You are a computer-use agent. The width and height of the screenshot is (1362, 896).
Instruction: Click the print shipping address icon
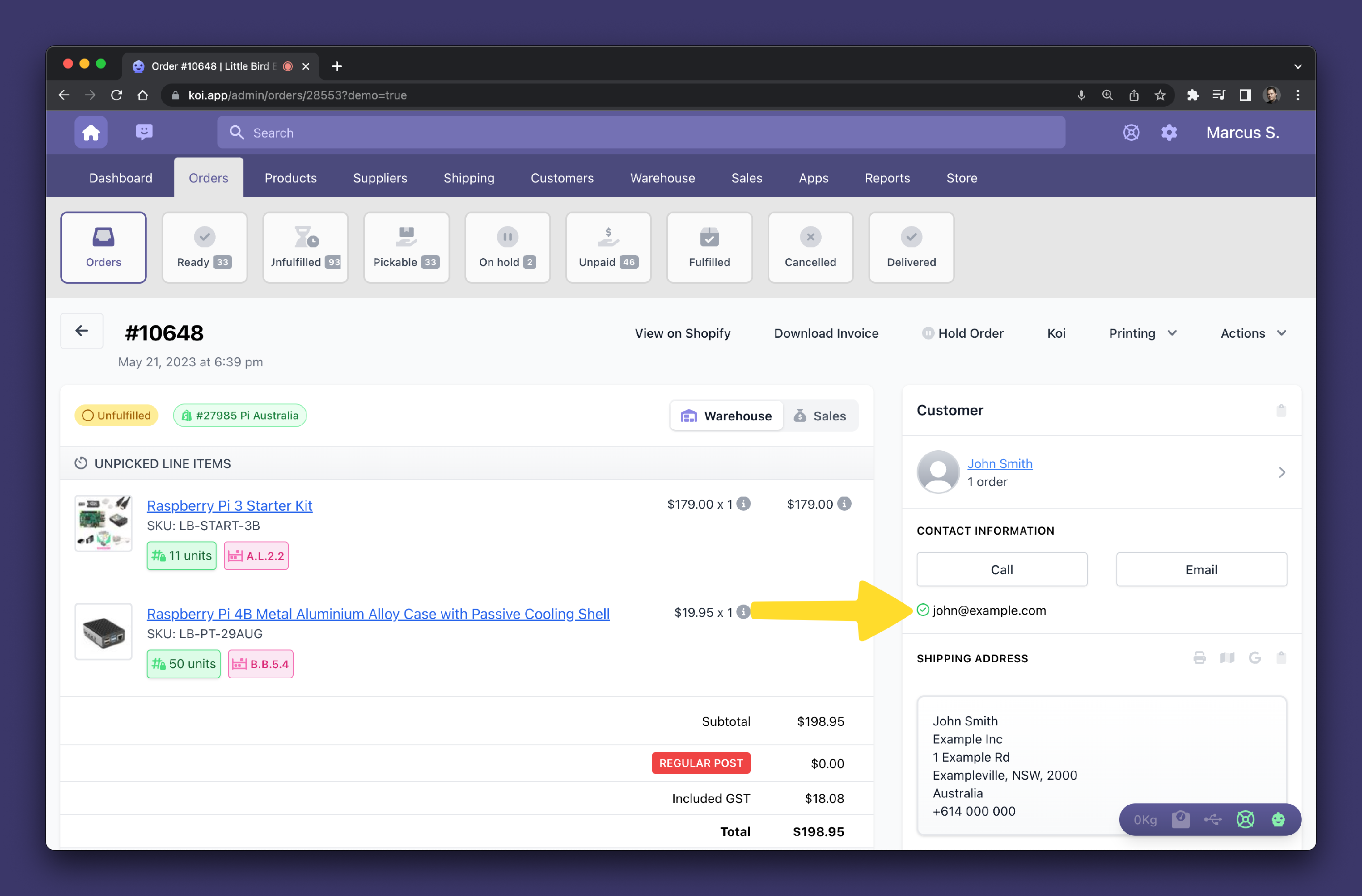tap(1199, 658)
